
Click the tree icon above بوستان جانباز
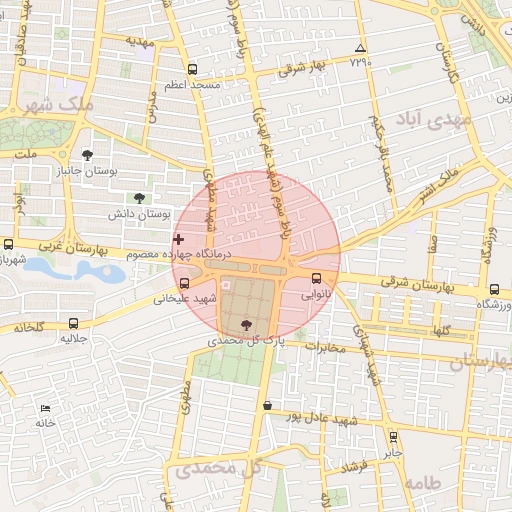point(87,155)
